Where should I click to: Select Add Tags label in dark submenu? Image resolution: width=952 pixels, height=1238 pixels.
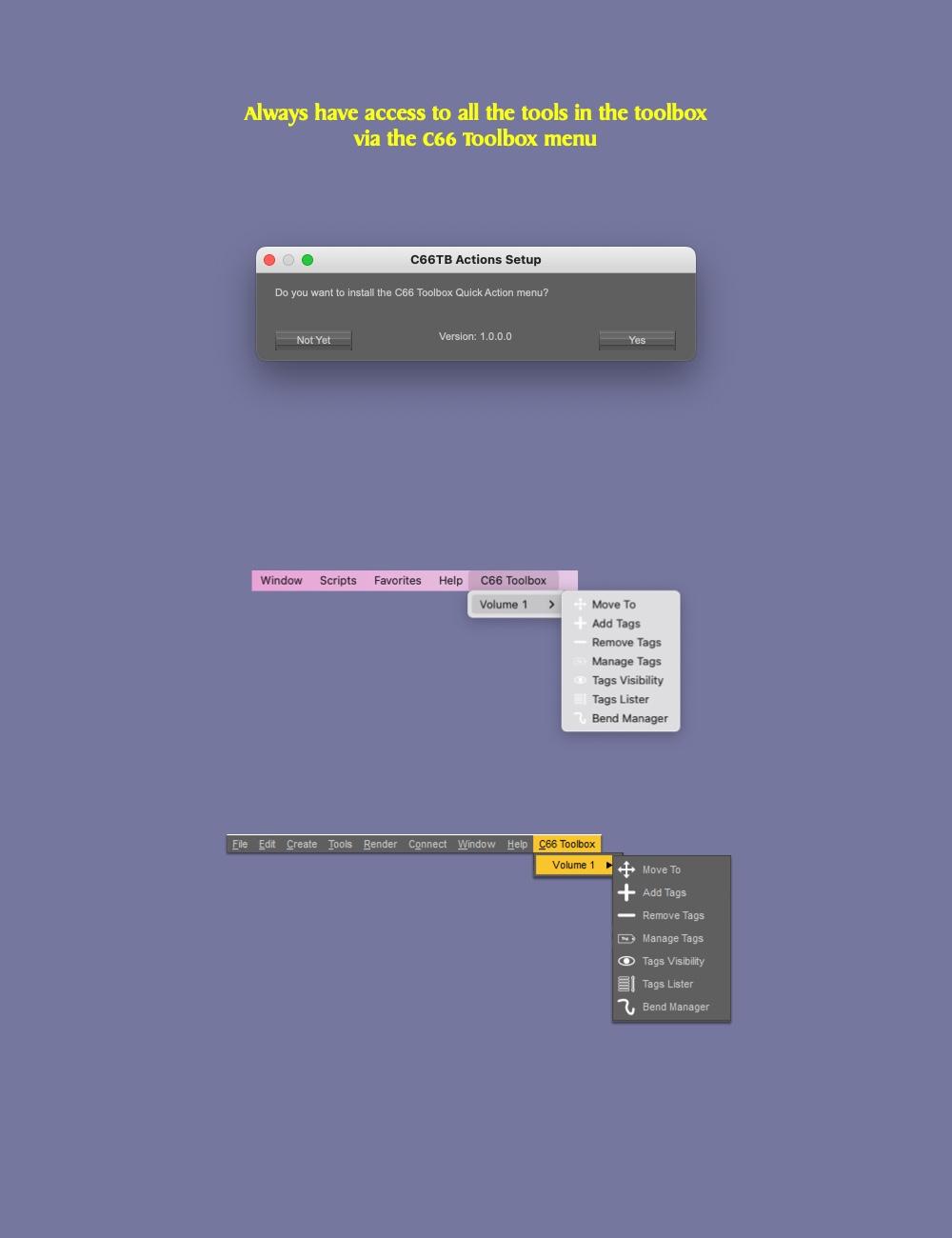(664, 892)
